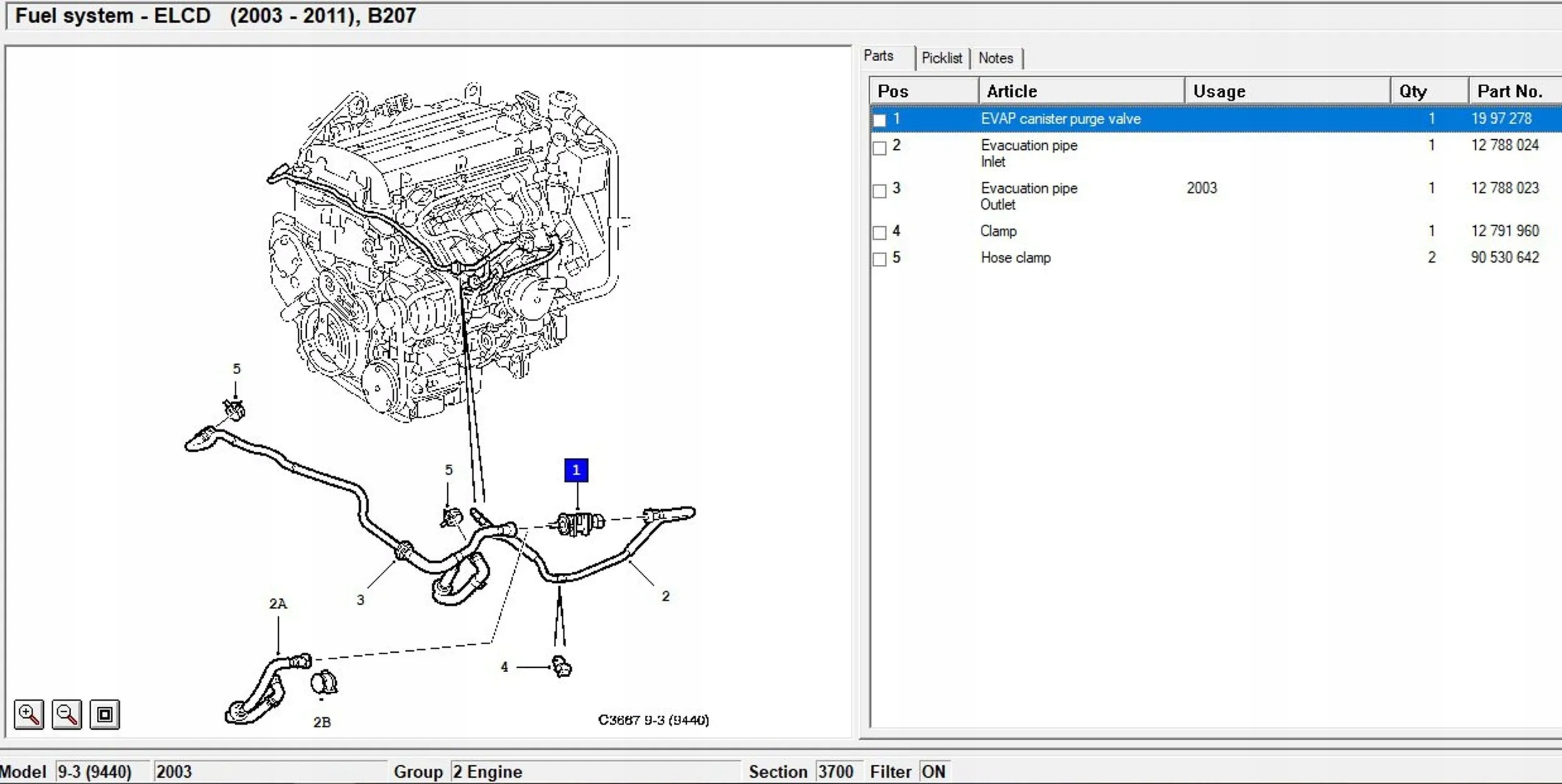Screen dimensions: 1562x784
Task: Click the Section field showing 3700
Action: [840, 772]
